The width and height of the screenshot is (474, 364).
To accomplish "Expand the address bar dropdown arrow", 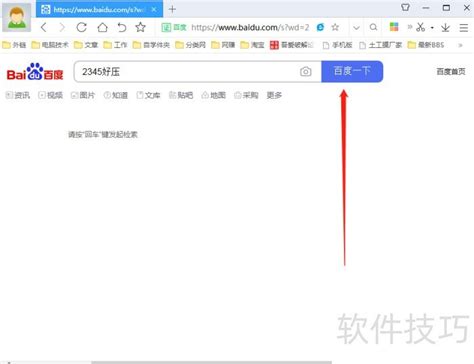I will point(356,28).
